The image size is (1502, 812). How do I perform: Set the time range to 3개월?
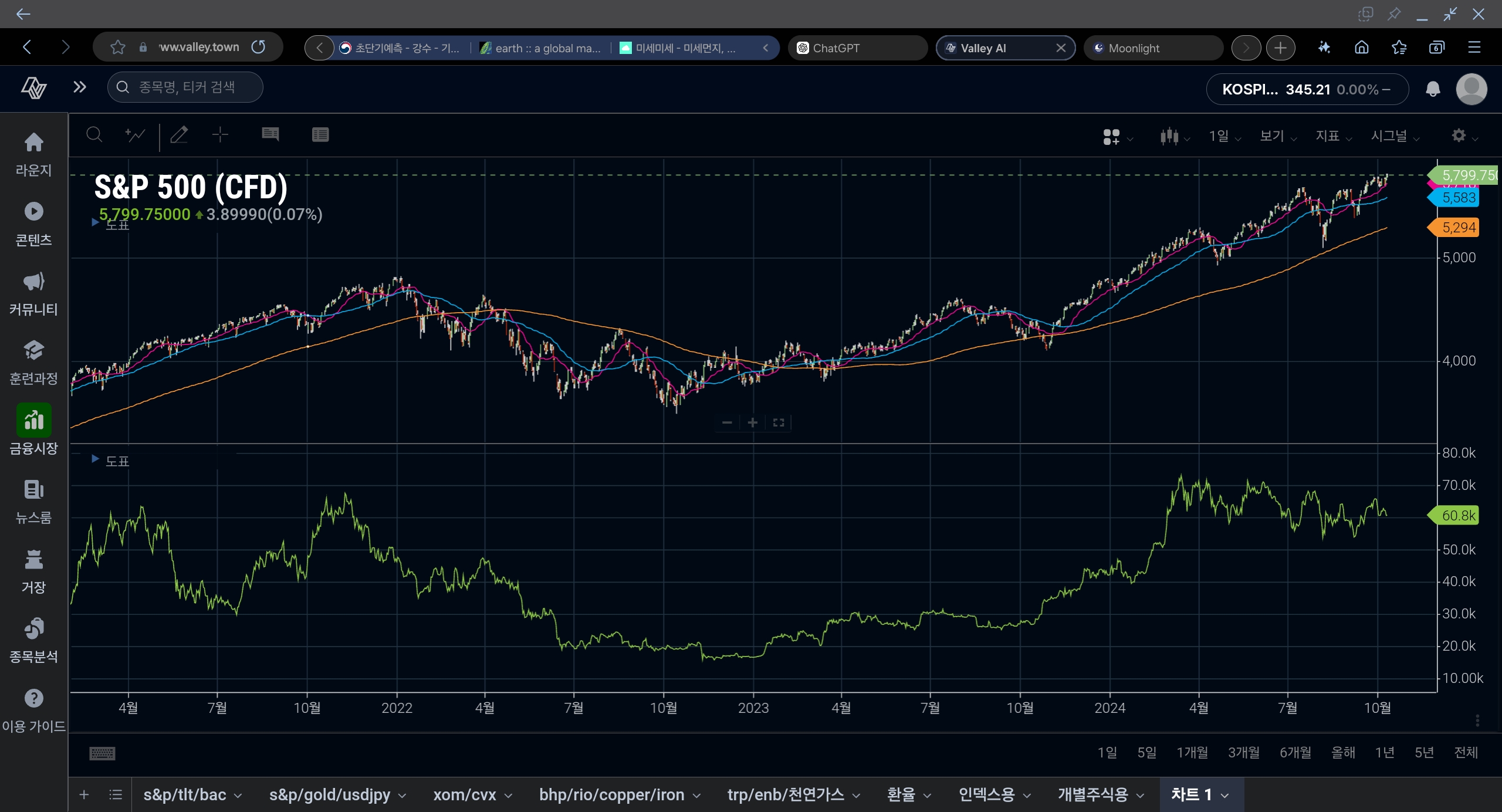(1244, 753)
